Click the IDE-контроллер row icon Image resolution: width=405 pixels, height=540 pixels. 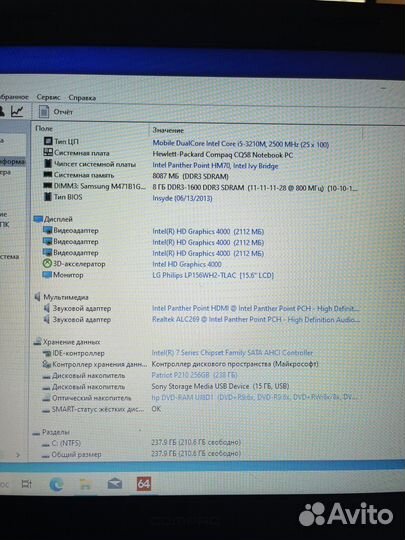[46, 353]
